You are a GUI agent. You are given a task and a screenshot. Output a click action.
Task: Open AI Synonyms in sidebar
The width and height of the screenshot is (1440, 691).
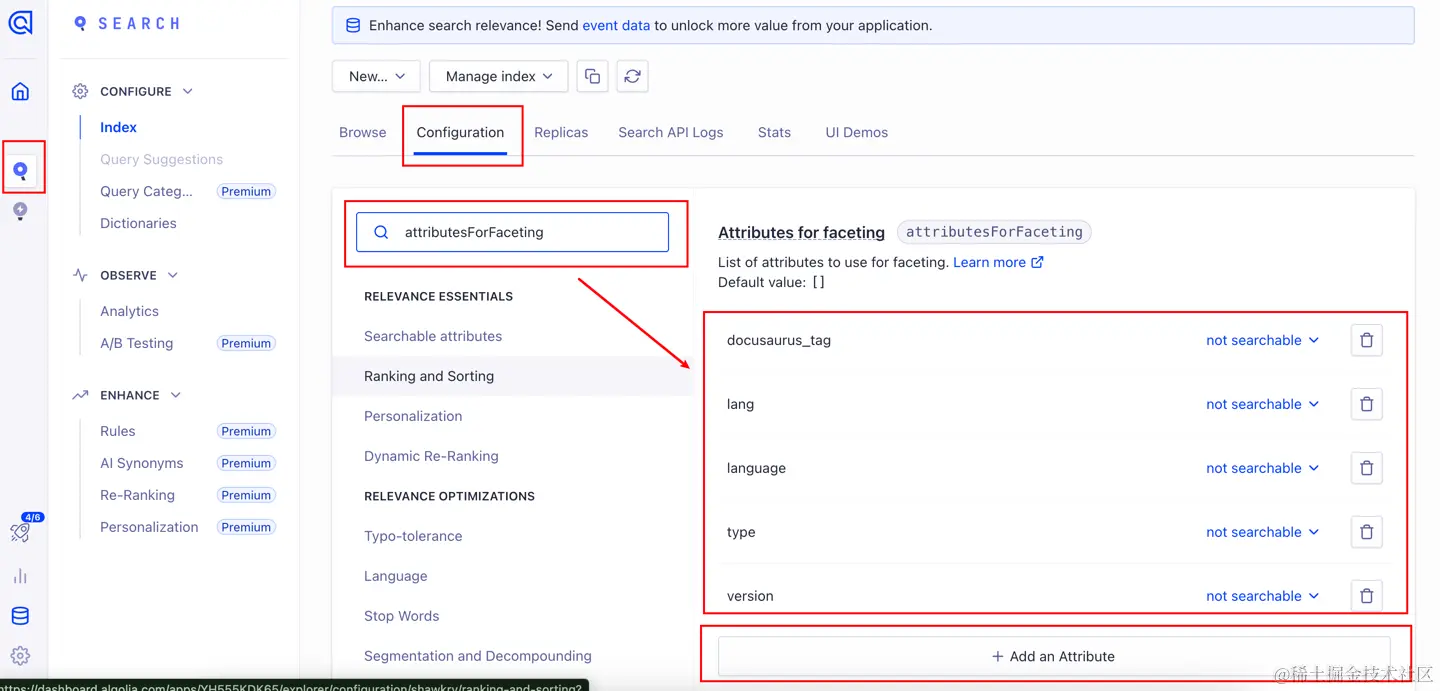tap(141, 463)
